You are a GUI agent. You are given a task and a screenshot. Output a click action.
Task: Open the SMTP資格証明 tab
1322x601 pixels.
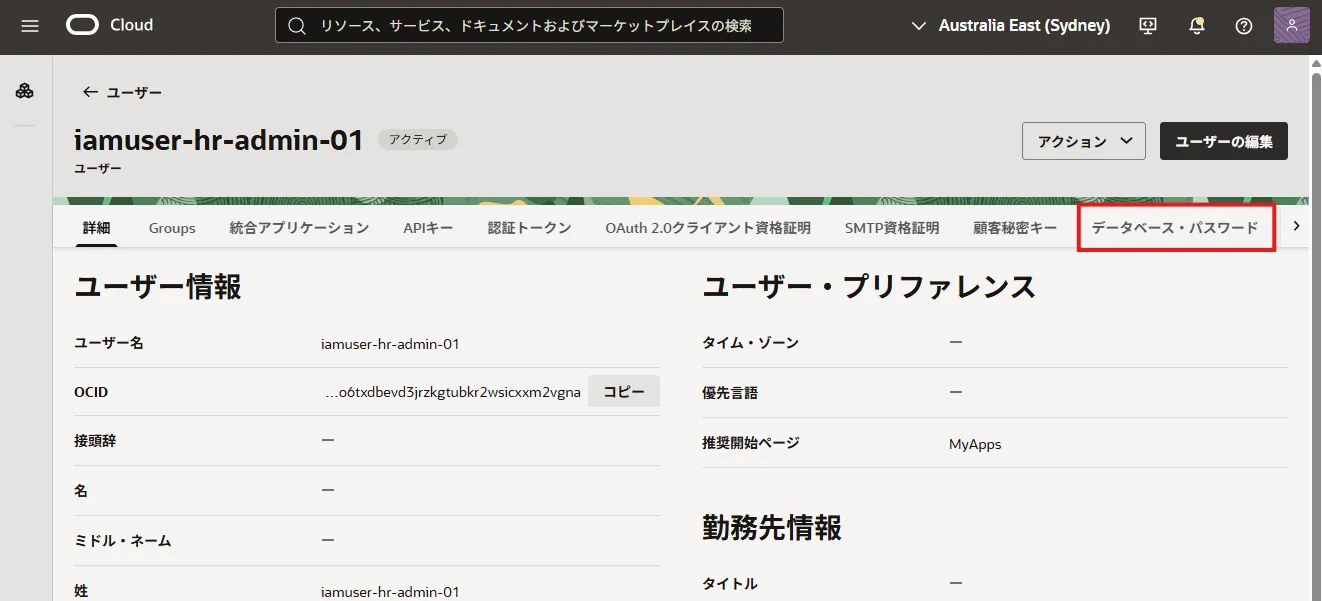891,228
